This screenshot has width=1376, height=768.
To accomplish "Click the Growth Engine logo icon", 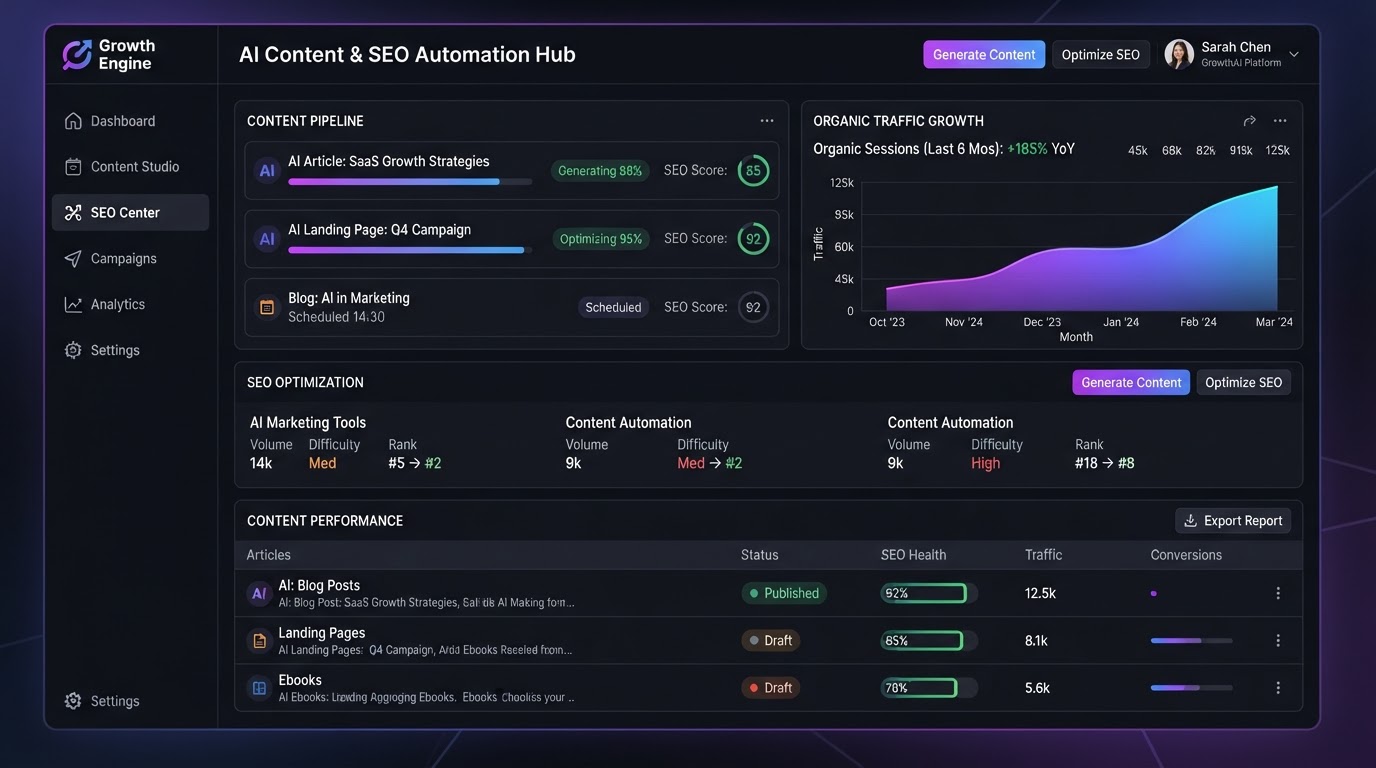I will click(76, 55).
